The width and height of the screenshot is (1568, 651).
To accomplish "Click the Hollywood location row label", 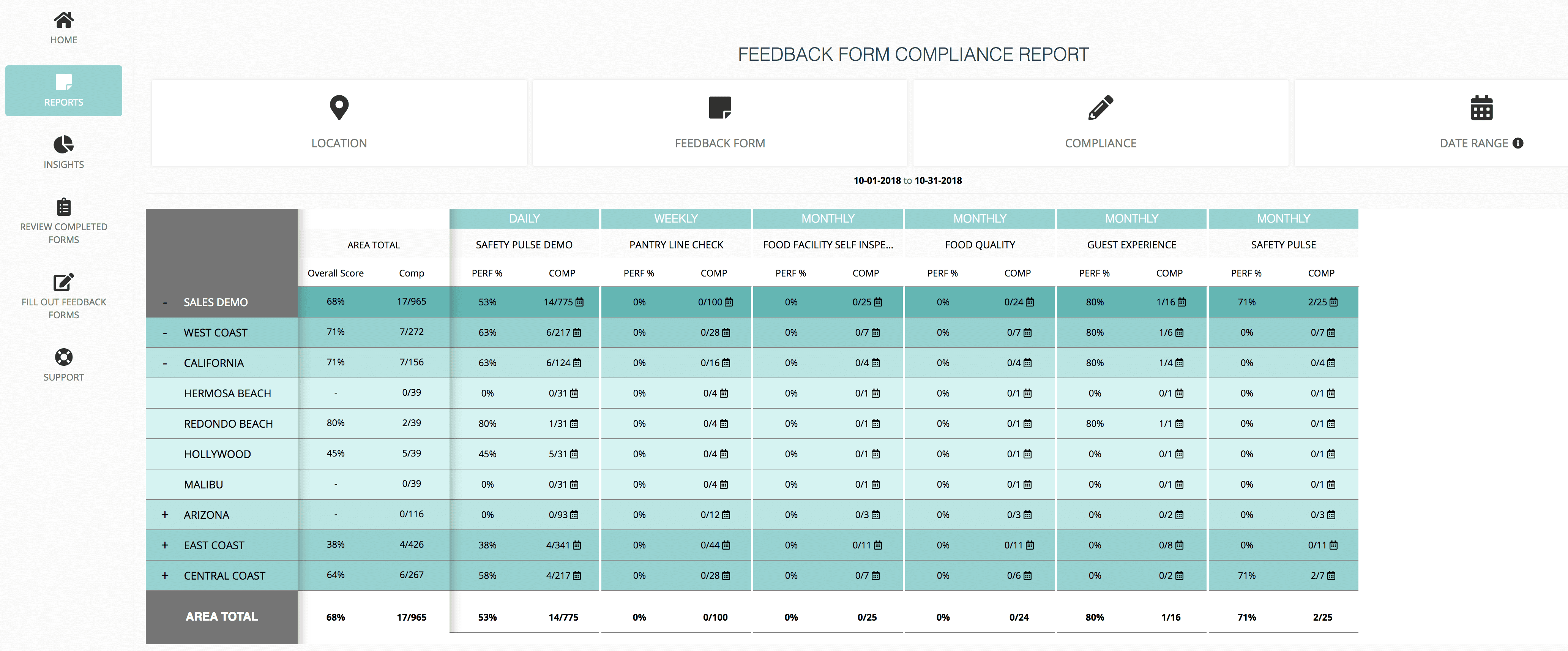I will (217, 454).
